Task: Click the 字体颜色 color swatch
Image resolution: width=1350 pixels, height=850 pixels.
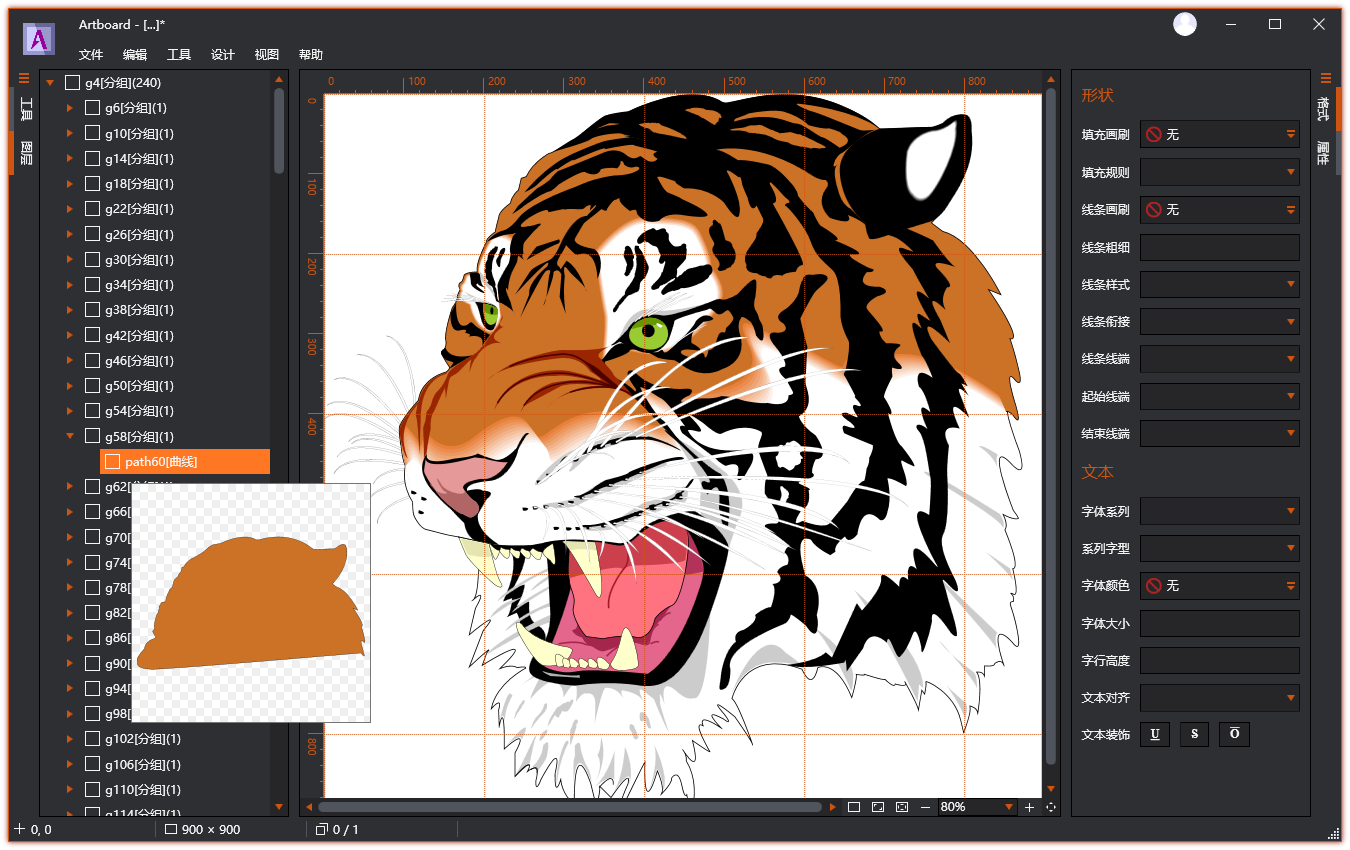Action: [1154, 586]
